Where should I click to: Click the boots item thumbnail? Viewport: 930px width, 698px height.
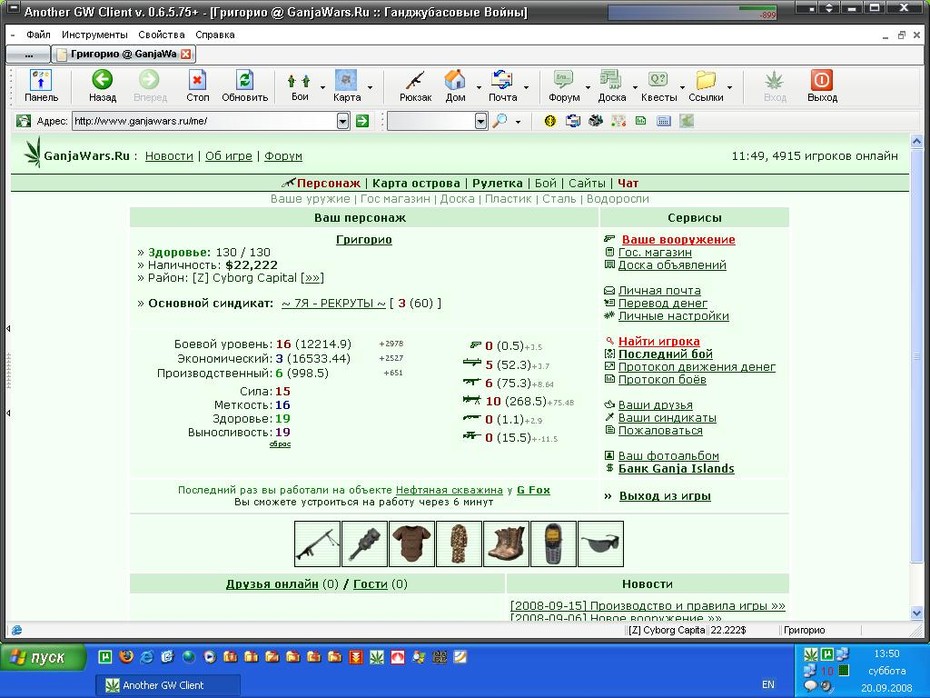506,544
